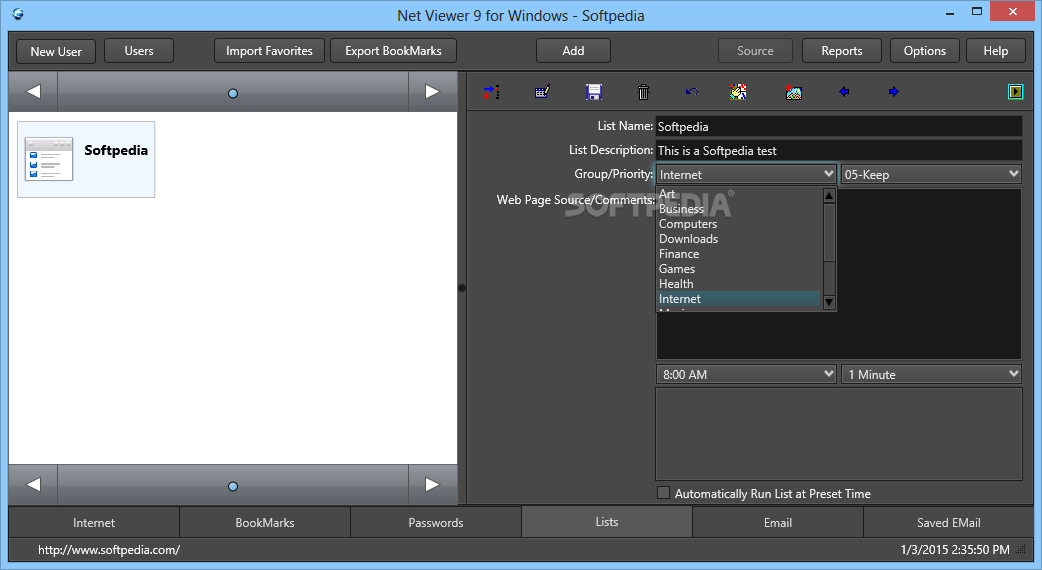
Task: Click the green run list play icon
Action: (x=1015, y=92)
